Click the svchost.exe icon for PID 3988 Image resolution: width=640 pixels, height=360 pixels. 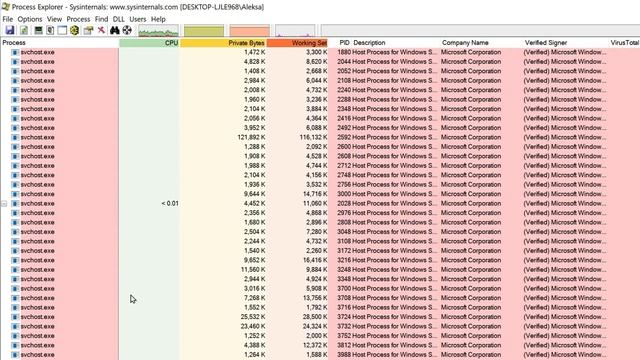point(15,355)
